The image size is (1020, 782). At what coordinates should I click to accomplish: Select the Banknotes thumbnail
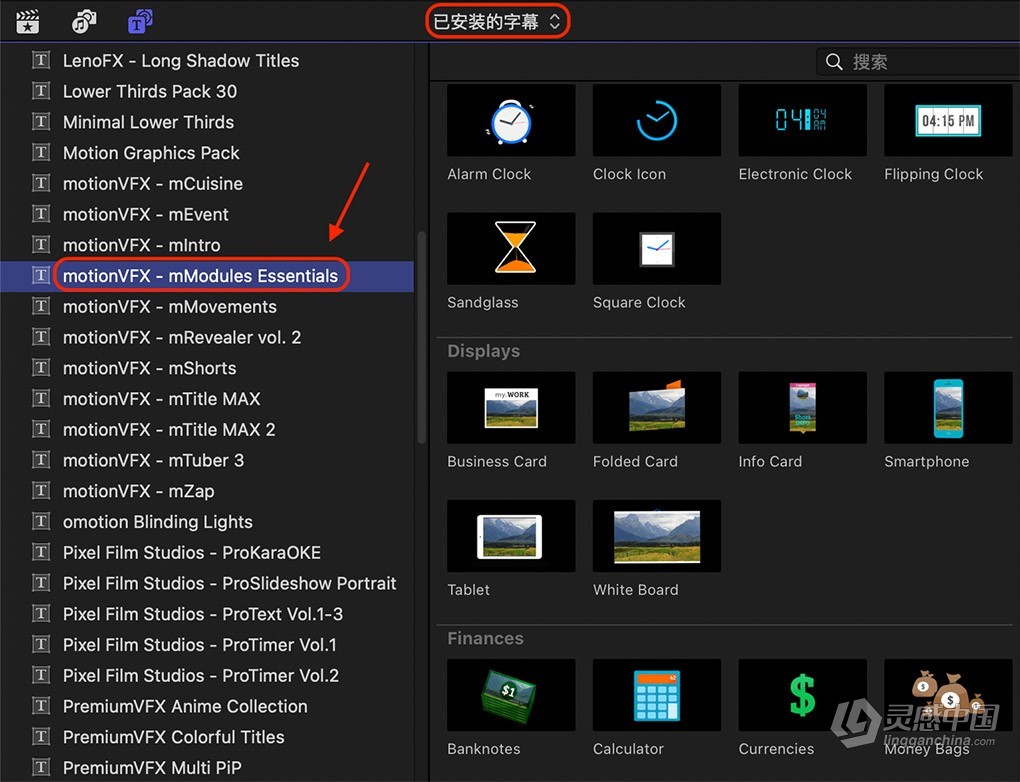click(x=511, y=695)
